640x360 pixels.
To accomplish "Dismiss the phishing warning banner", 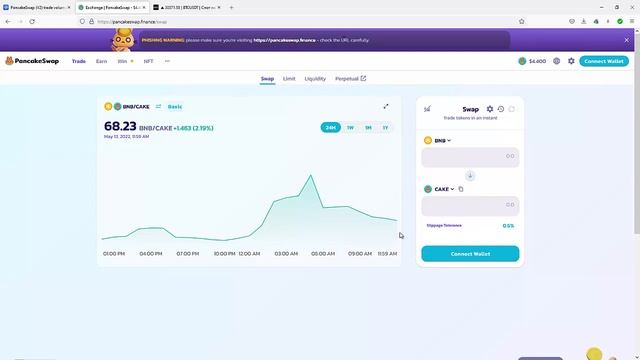I will coord(627,40).
